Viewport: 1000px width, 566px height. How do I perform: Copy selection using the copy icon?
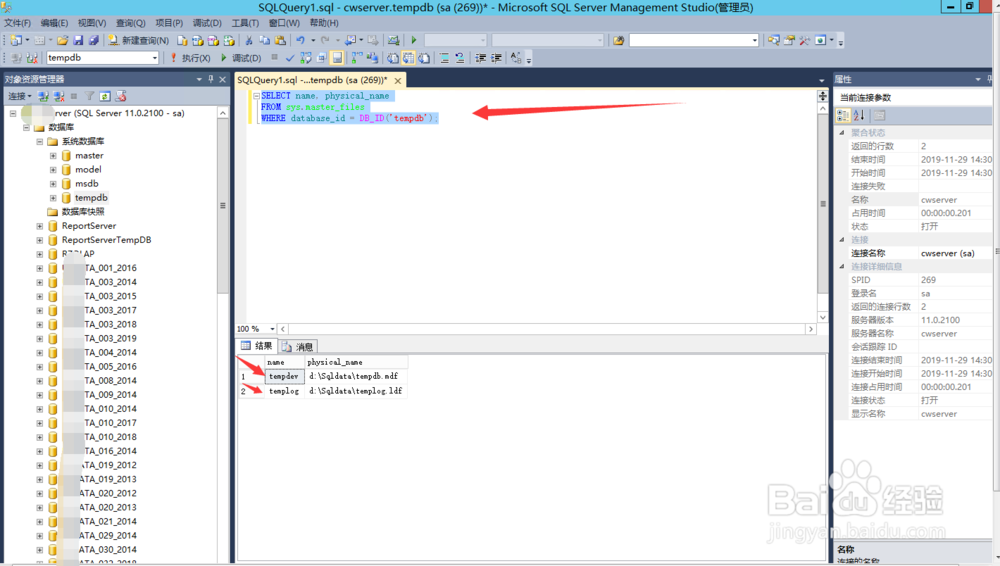click(x=264, y=40)
